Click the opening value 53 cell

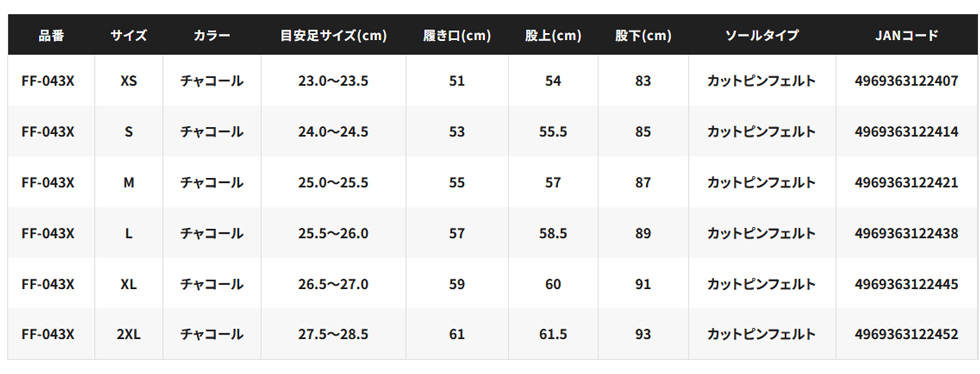click(x=457, y=132)
